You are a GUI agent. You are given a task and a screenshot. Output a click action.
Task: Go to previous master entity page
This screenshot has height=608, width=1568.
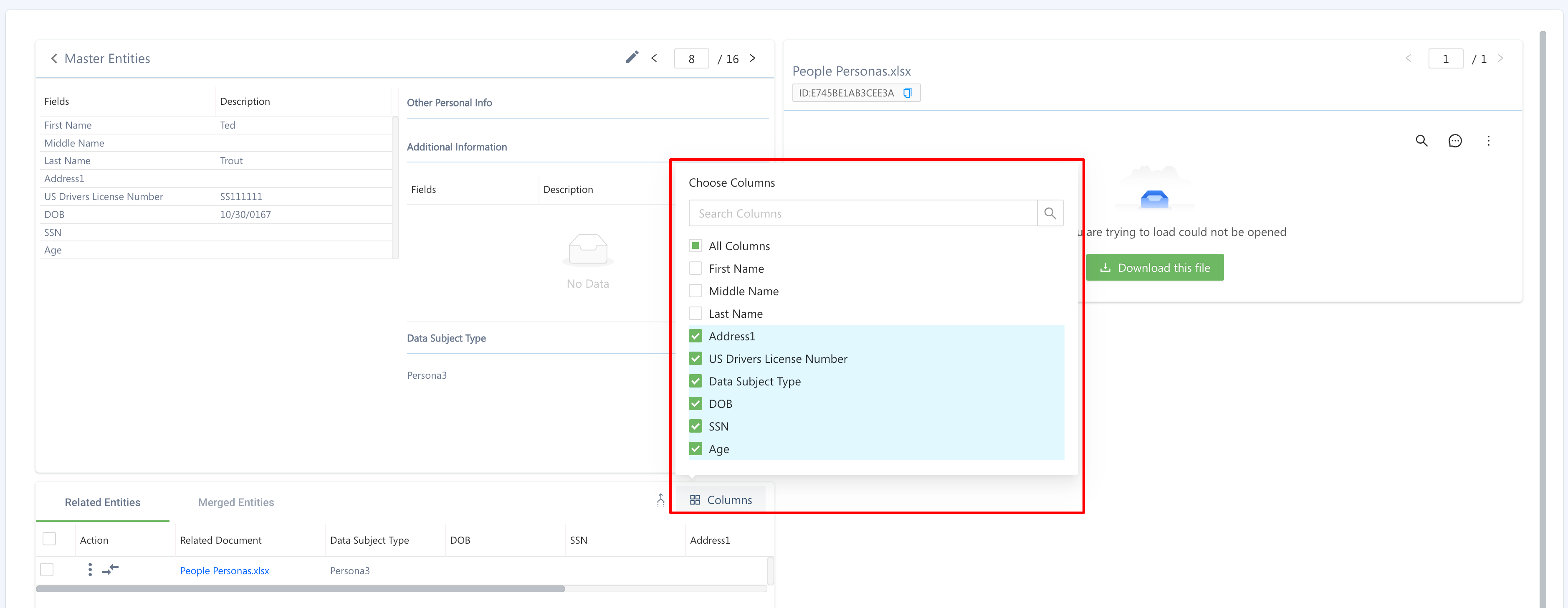(654, 58)
